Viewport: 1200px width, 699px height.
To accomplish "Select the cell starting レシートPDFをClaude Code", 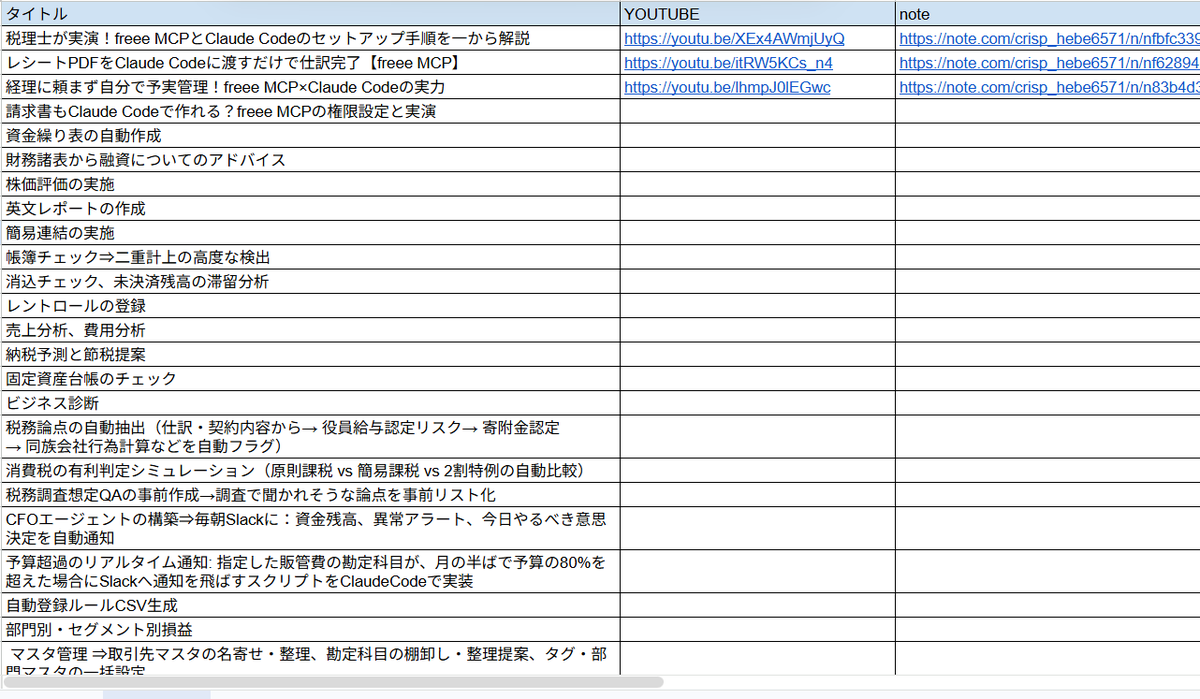I will pos(310,63).
